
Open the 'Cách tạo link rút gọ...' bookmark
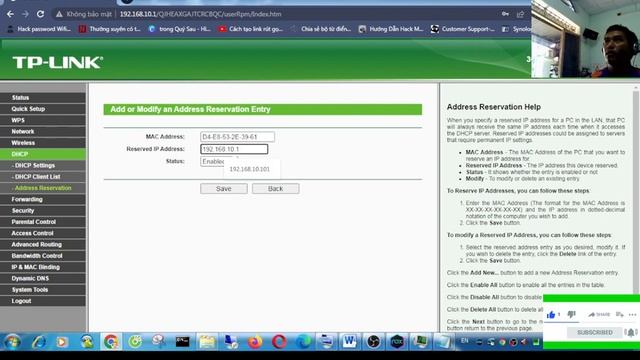(x=251, y=29)
